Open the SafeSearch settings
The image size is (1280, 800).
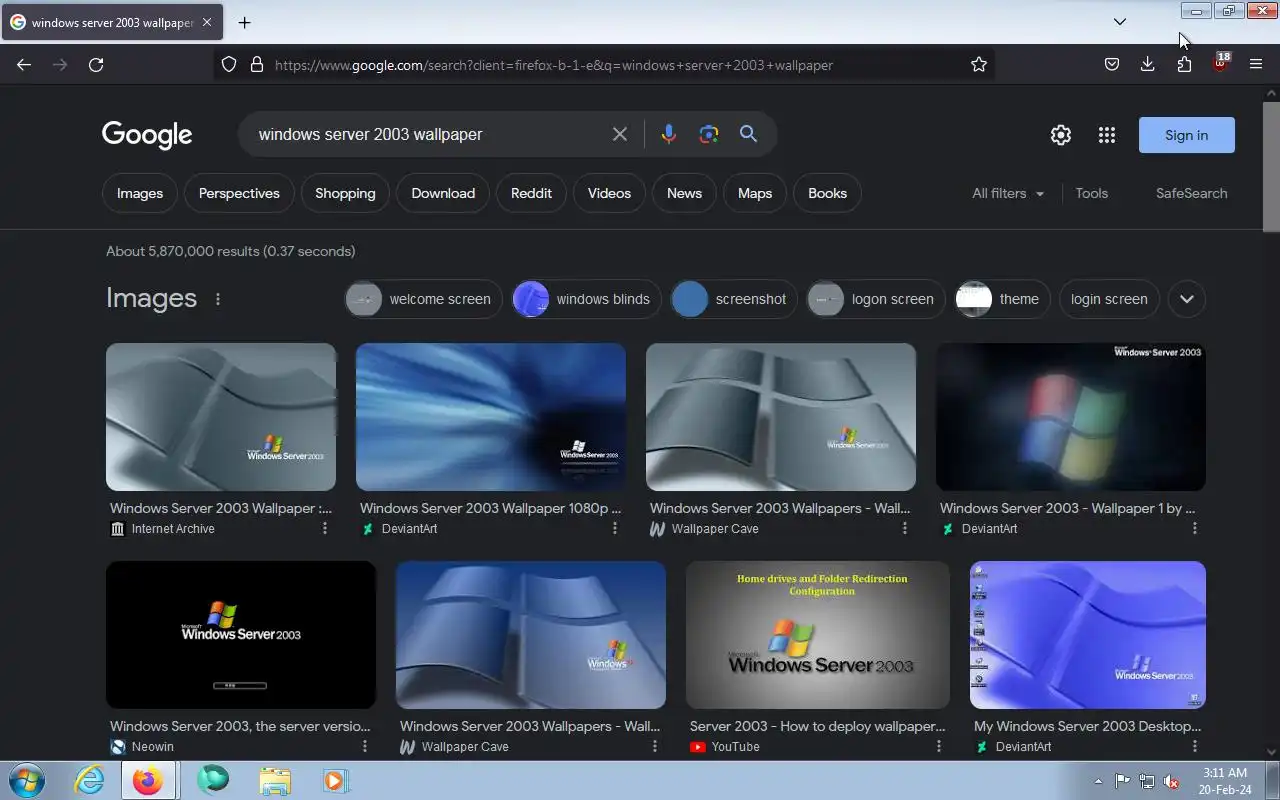[1192, 193]
